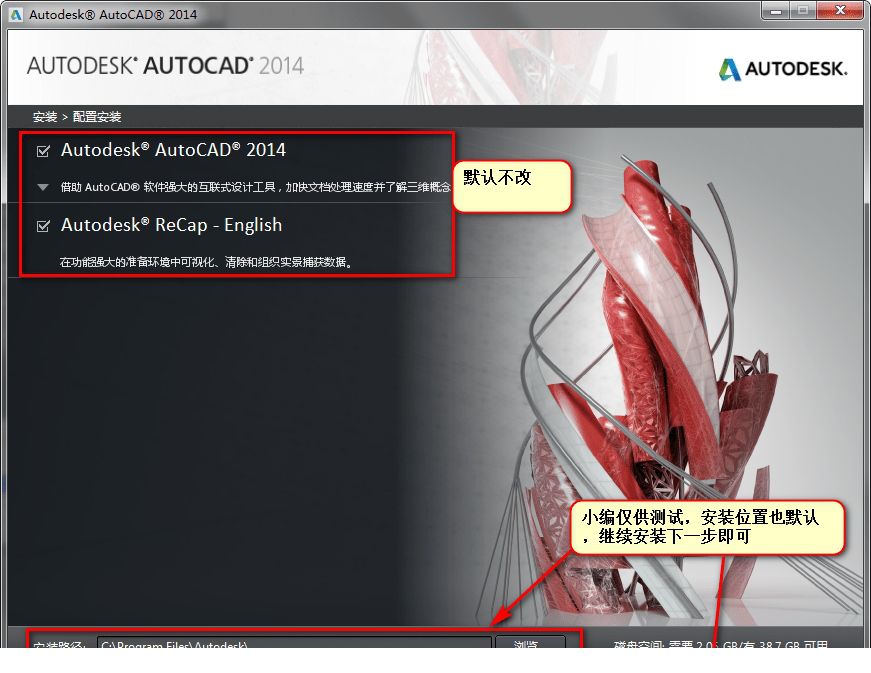This screenshot has width=871, height=673.
Task: Click the 配置安装 breadcrumb text
Action: click(97, 117)
